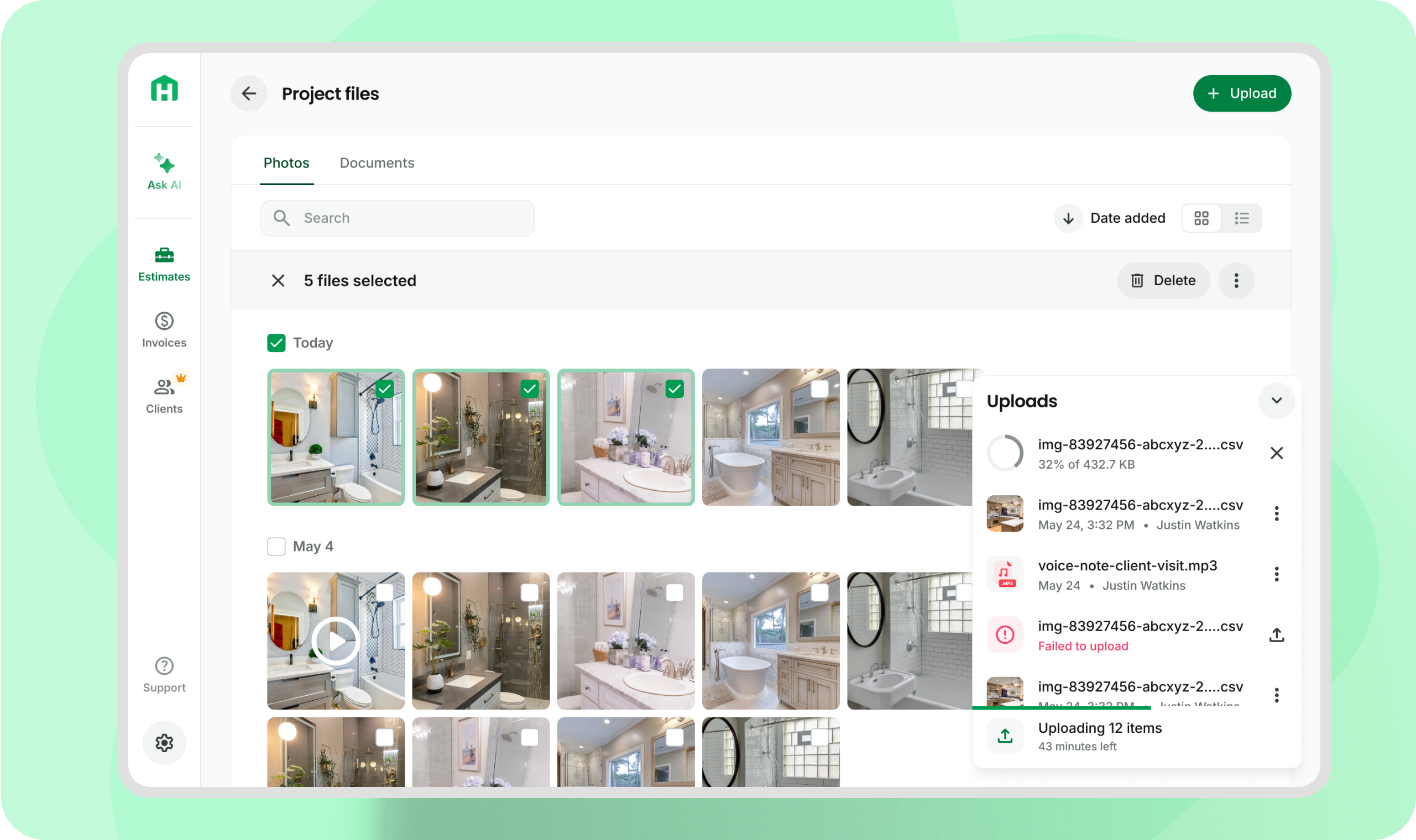Viewport: 1416px width, 840px height.
Task: Click the green house logo icon
Action: pos(164,89)
